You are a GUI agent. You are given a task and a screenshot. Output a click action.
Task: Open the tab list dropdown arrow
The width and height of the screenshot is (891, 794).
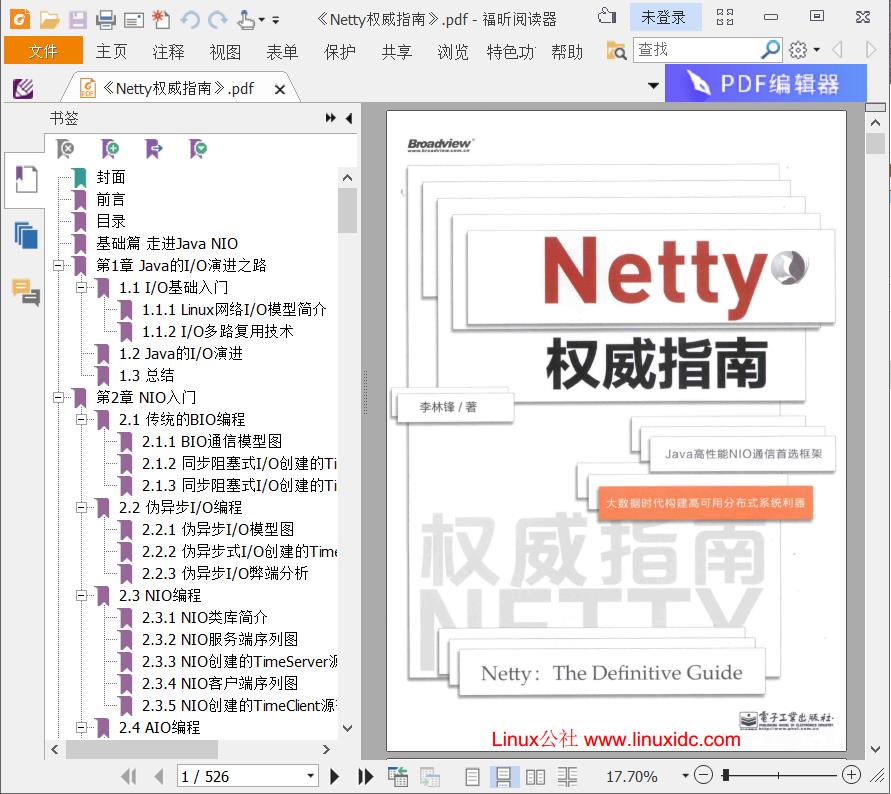653,86
